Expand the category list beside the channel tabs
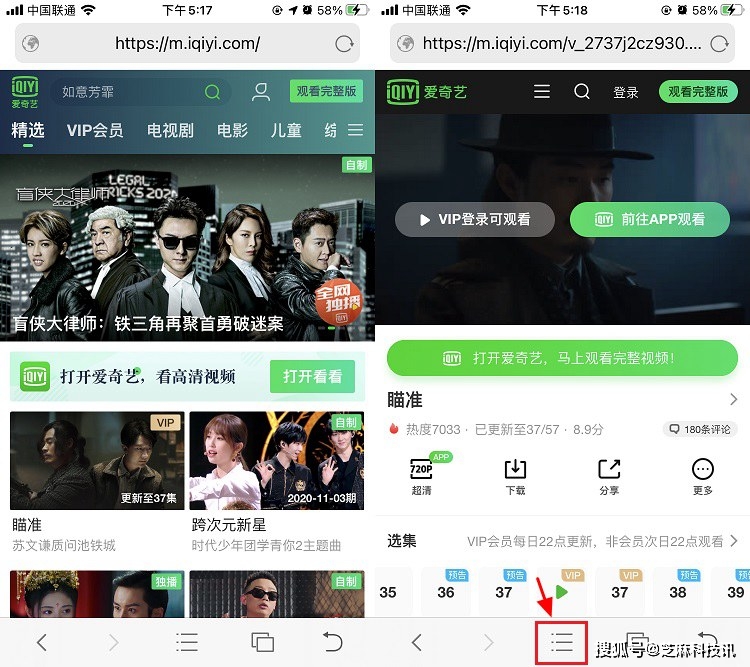This screenshot has width=750, height=667. click(355, 131)
